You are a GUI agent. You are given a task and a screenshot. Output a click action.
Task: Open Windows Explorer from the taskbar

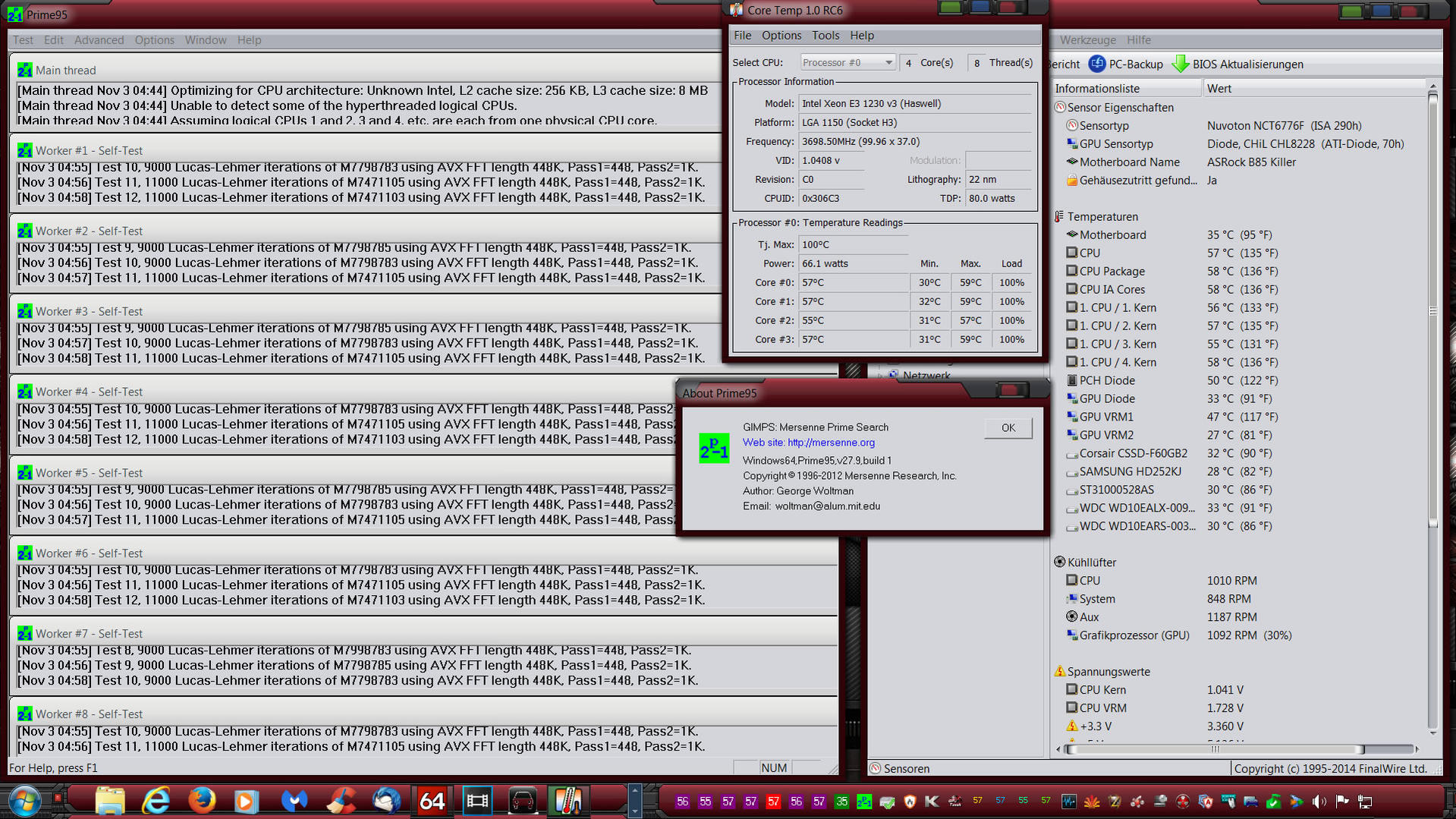click(x=110, y=802)
